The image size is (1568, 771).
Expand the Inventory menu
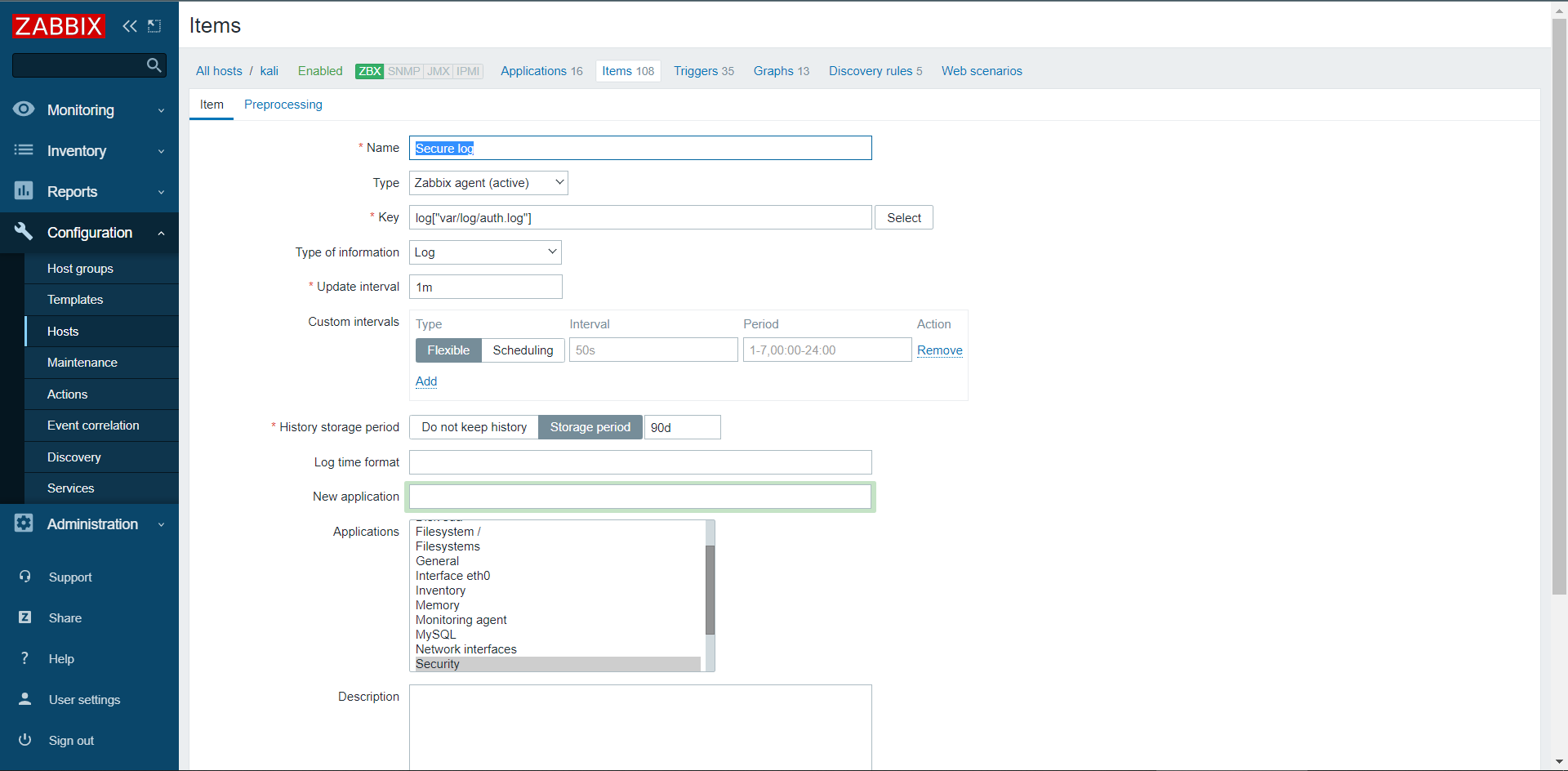click(x=89, y=151)
